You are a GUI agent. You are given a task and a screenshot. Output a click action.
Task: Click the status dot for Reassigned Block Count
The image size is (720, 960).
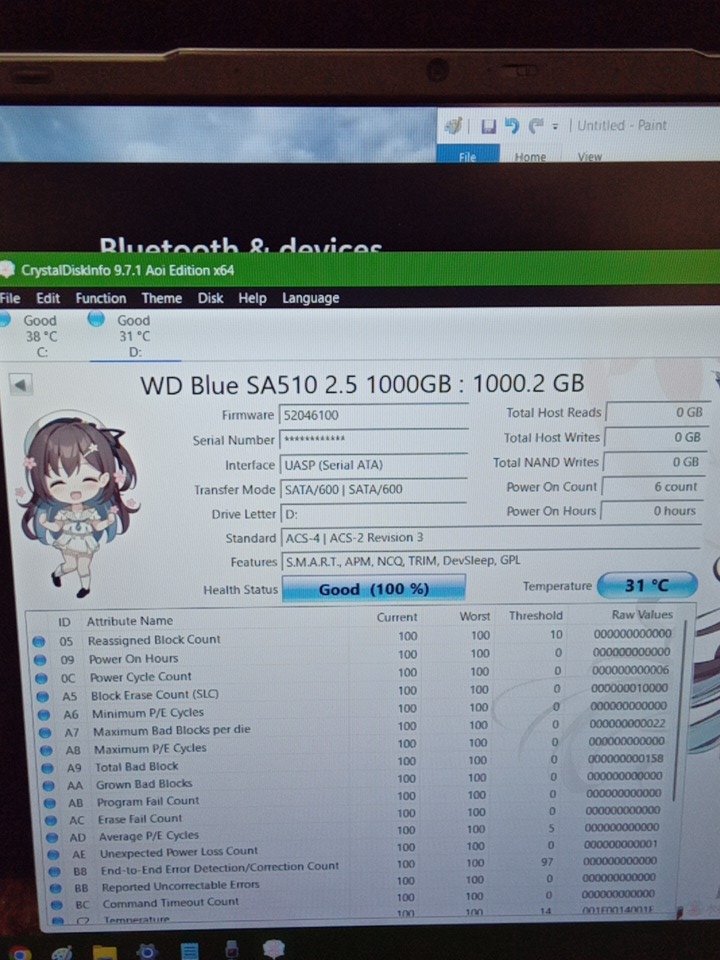pyautogui.click(x=39, y=641)
